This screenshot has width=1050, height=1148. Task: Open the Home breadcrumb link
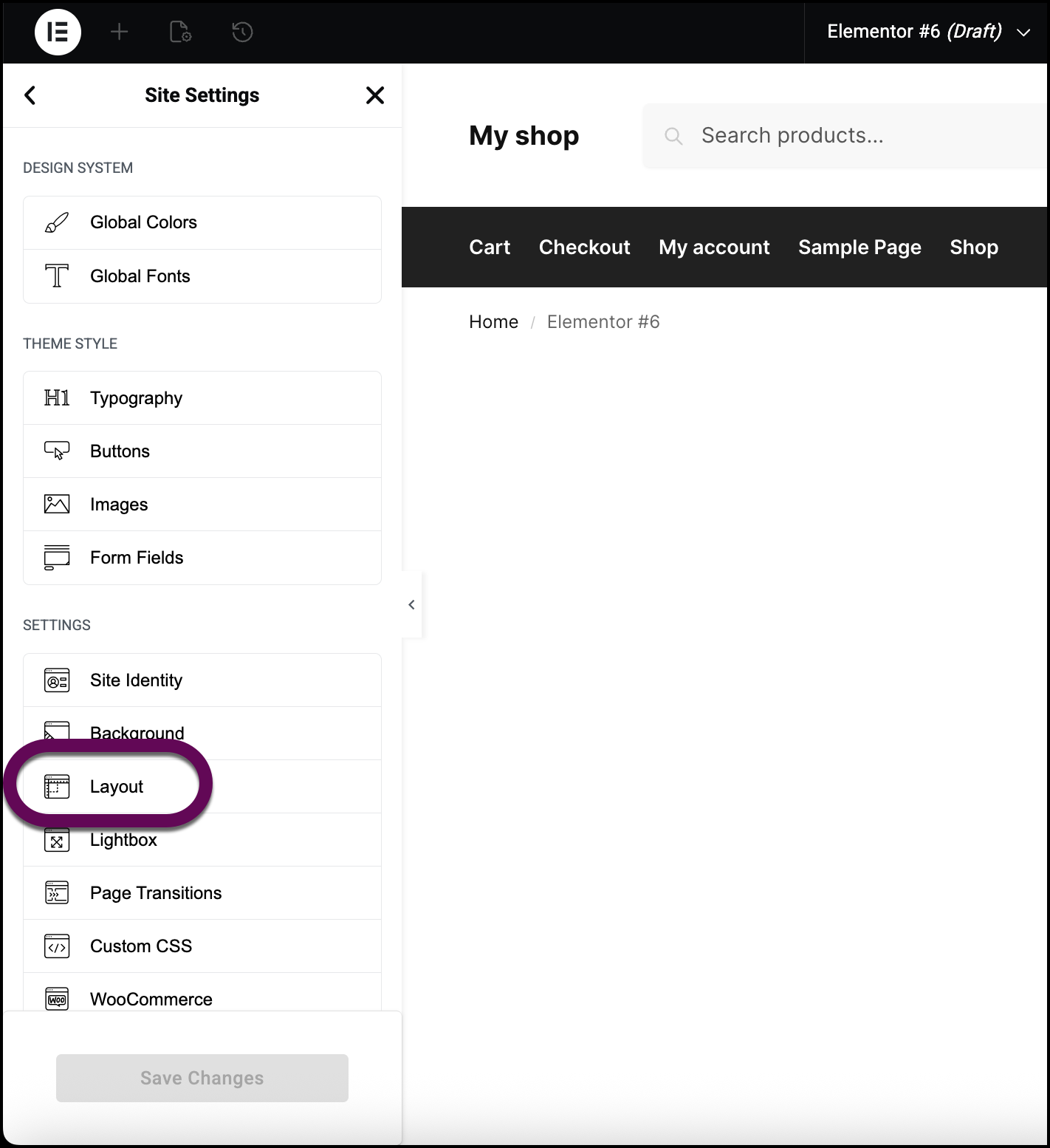pyautogui.click(x=493, y=321)
